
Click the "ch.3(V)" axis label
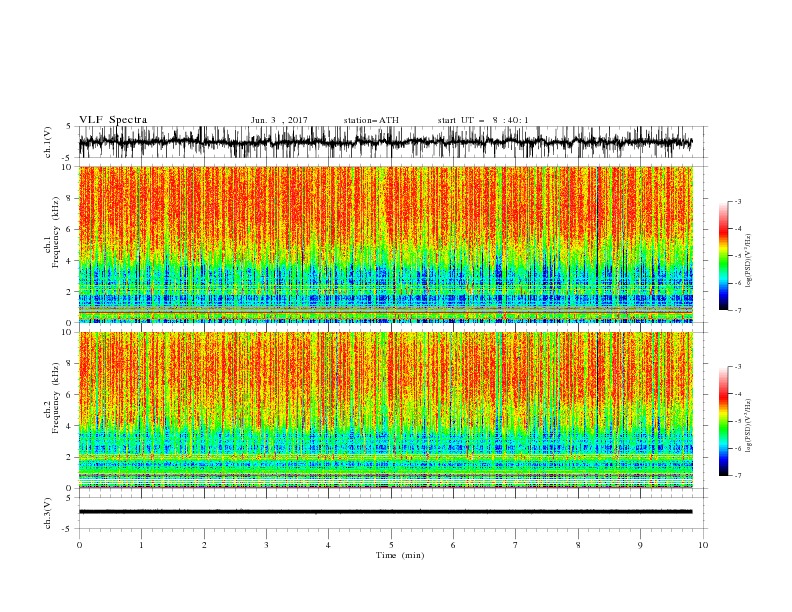coord(48,513)
